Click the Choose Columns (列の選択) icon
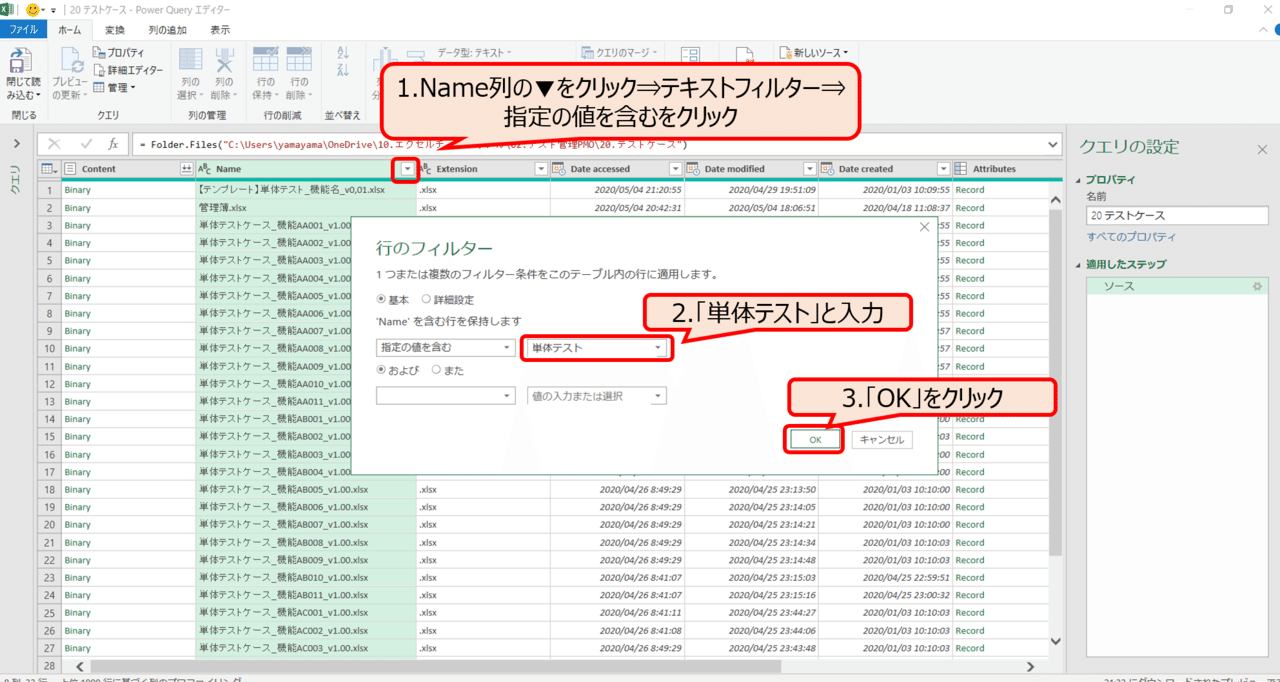Image resolution: width=1280 pixels, height=682 pixels. pos(189,59)
